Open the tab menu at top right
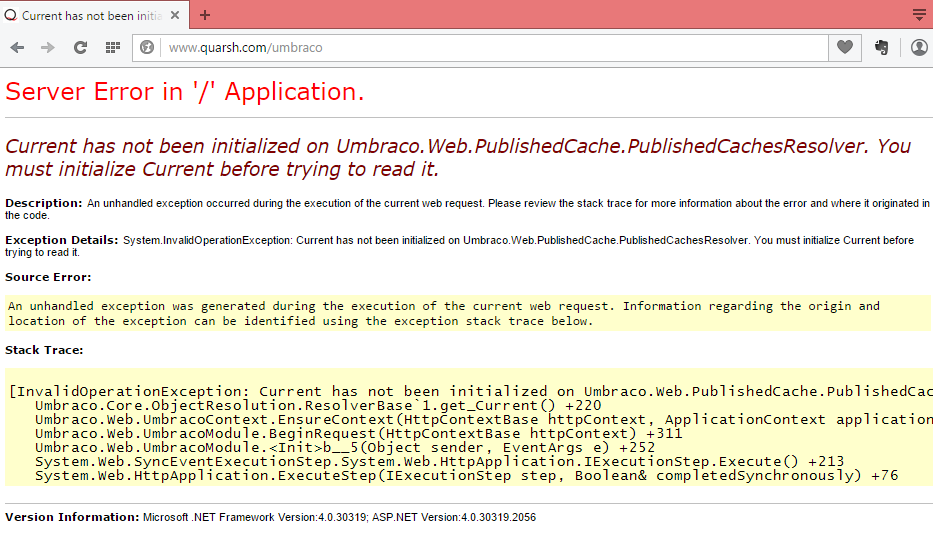The height and width of the screenshot is (549, 933). pos(919,15)
